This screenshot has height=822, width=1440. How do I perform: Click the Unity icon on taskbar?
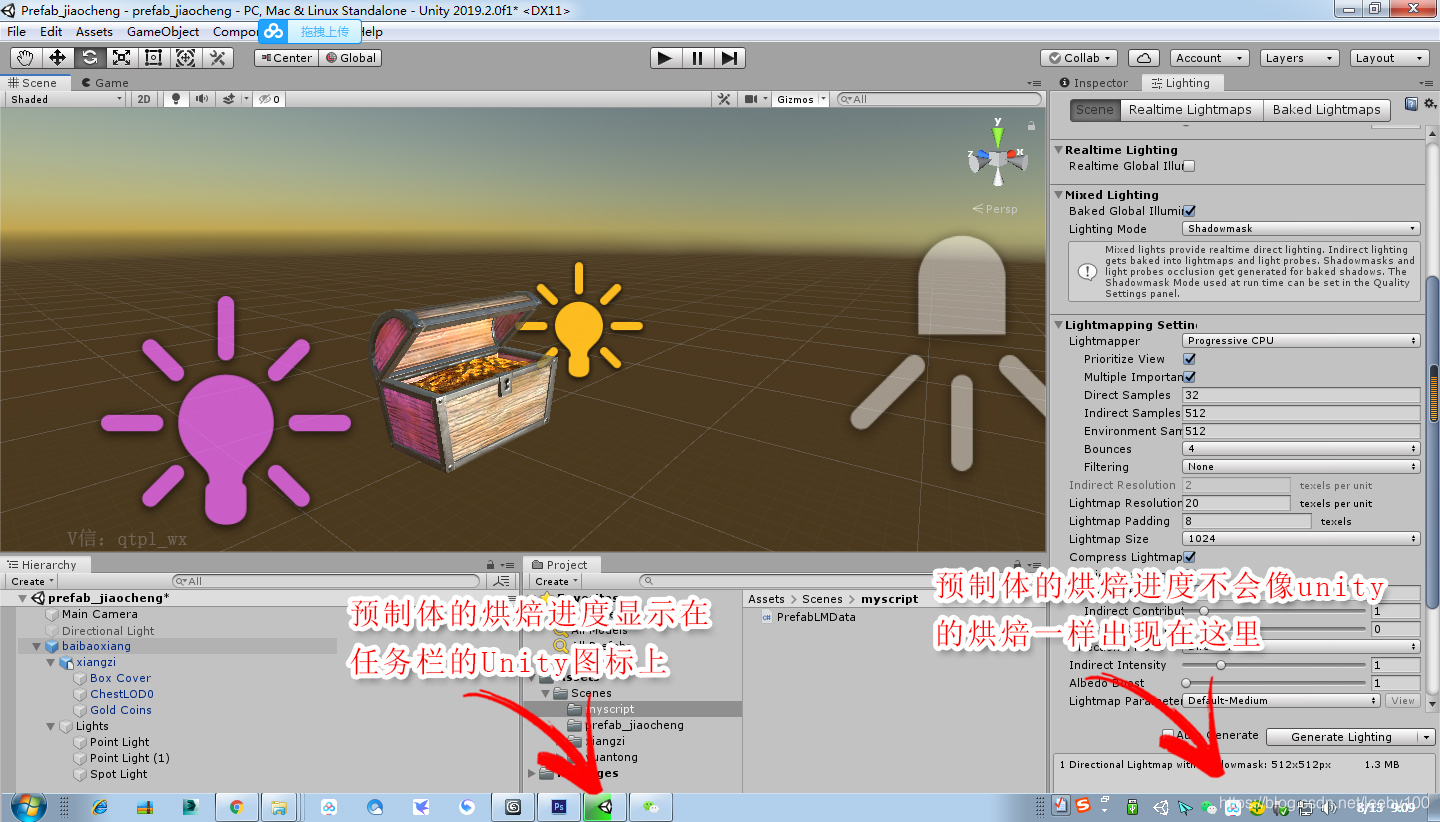(605, 806)
